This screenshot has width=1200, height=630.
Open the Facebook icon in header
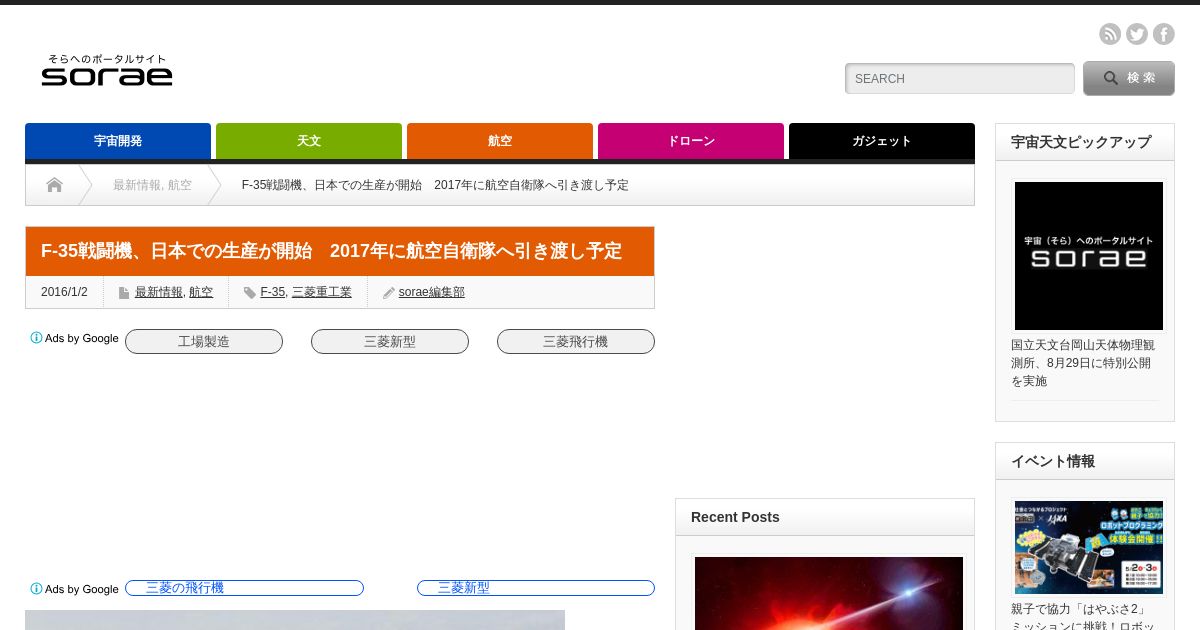tap(1164, 34)
